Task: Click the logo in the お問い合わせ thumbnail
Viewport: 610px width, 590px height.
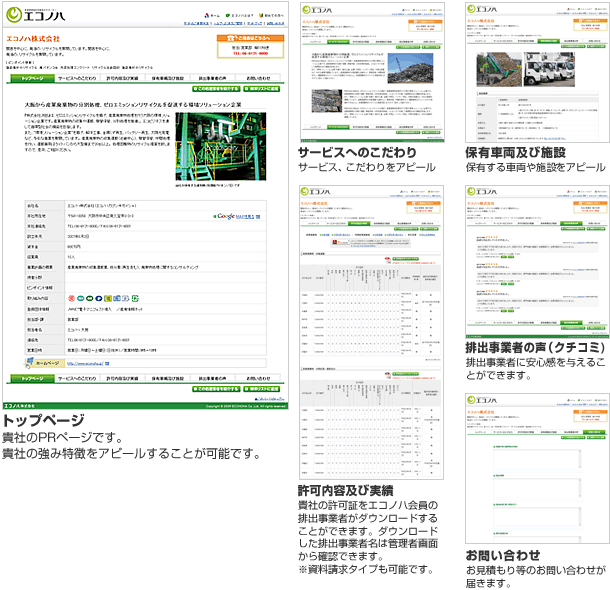Action: 482,400
